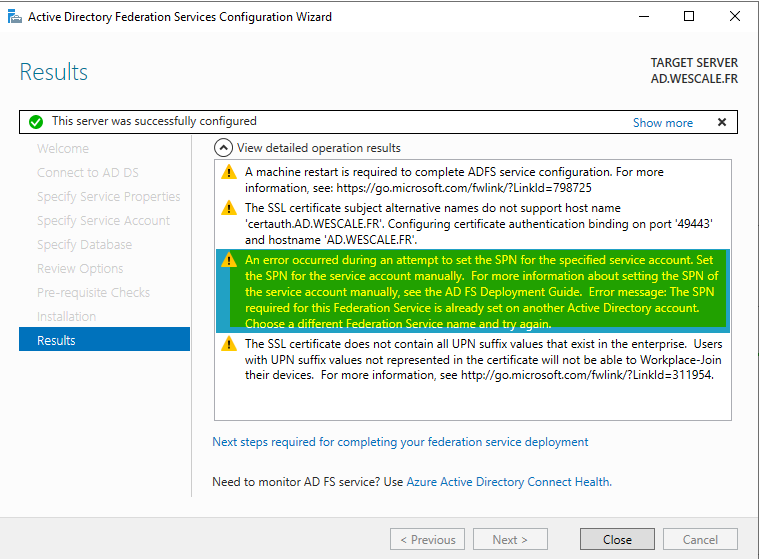
Task: Click the AD.WESCALE.FR target server label
Action: tap(694, 79)
